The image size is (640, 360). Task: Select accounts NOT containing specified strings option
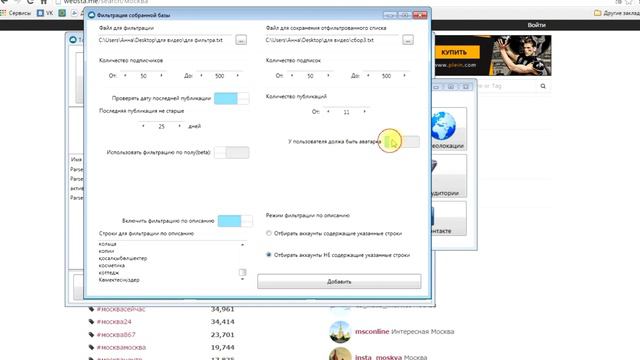click(269, 255)
